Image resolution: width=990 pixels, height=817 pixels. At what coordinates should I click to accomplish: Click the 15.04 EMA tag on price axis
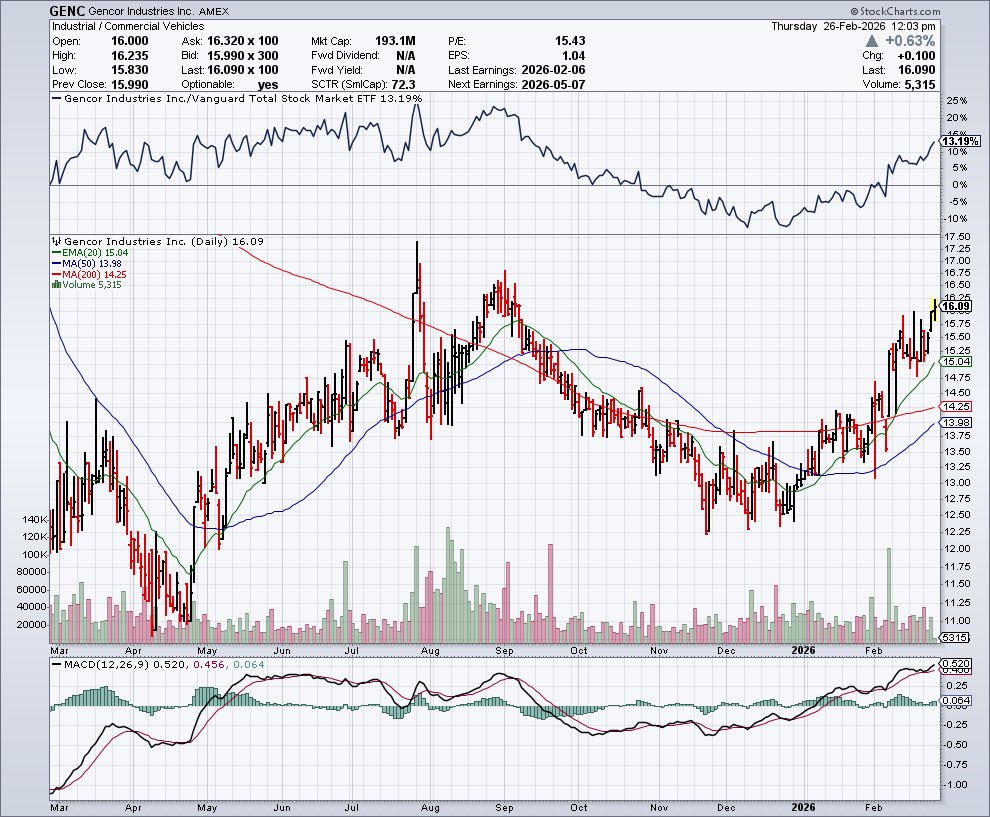956,362
